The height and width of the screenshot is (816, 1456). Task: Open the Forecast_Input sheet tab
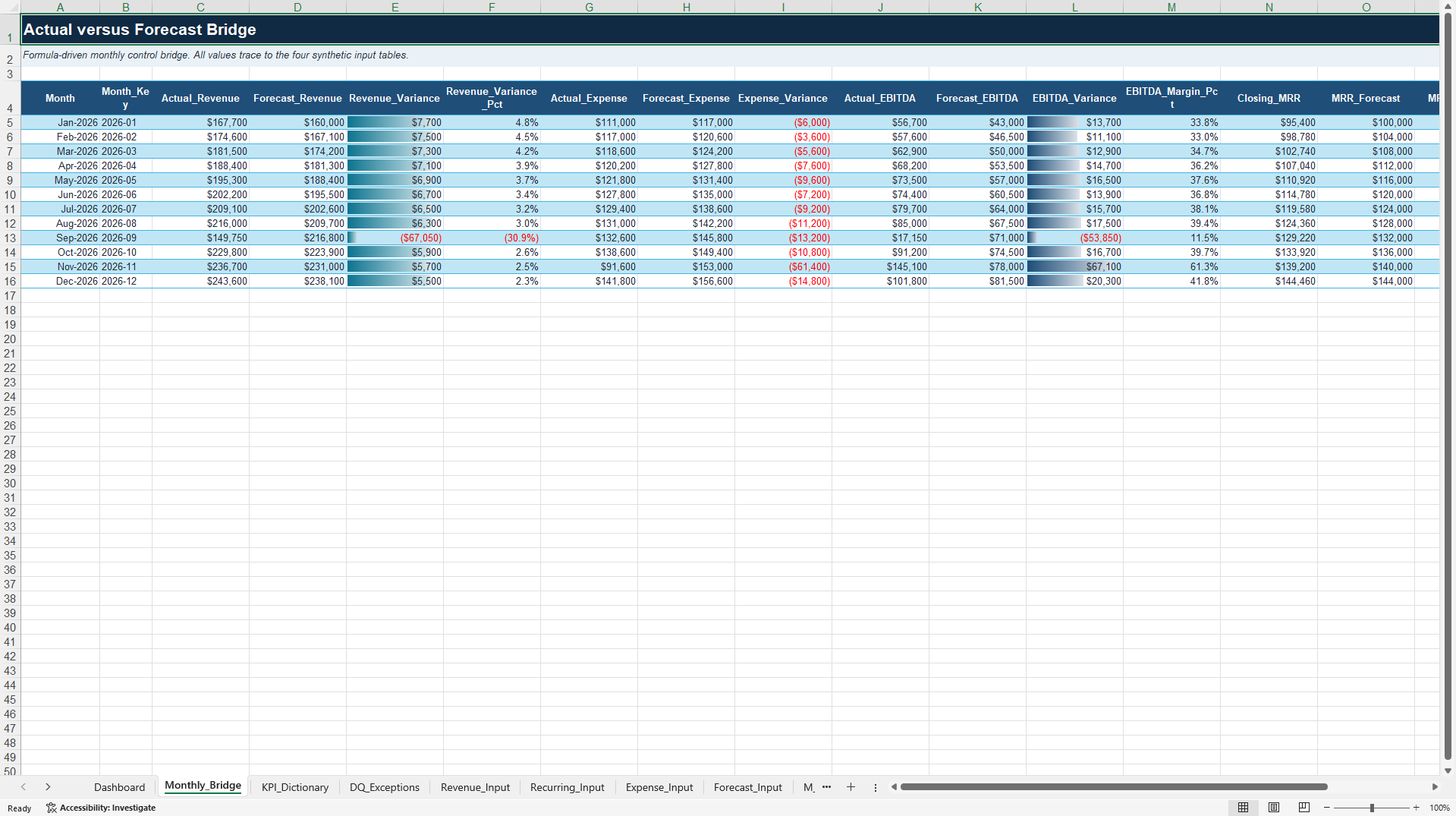tap(747, 787)
